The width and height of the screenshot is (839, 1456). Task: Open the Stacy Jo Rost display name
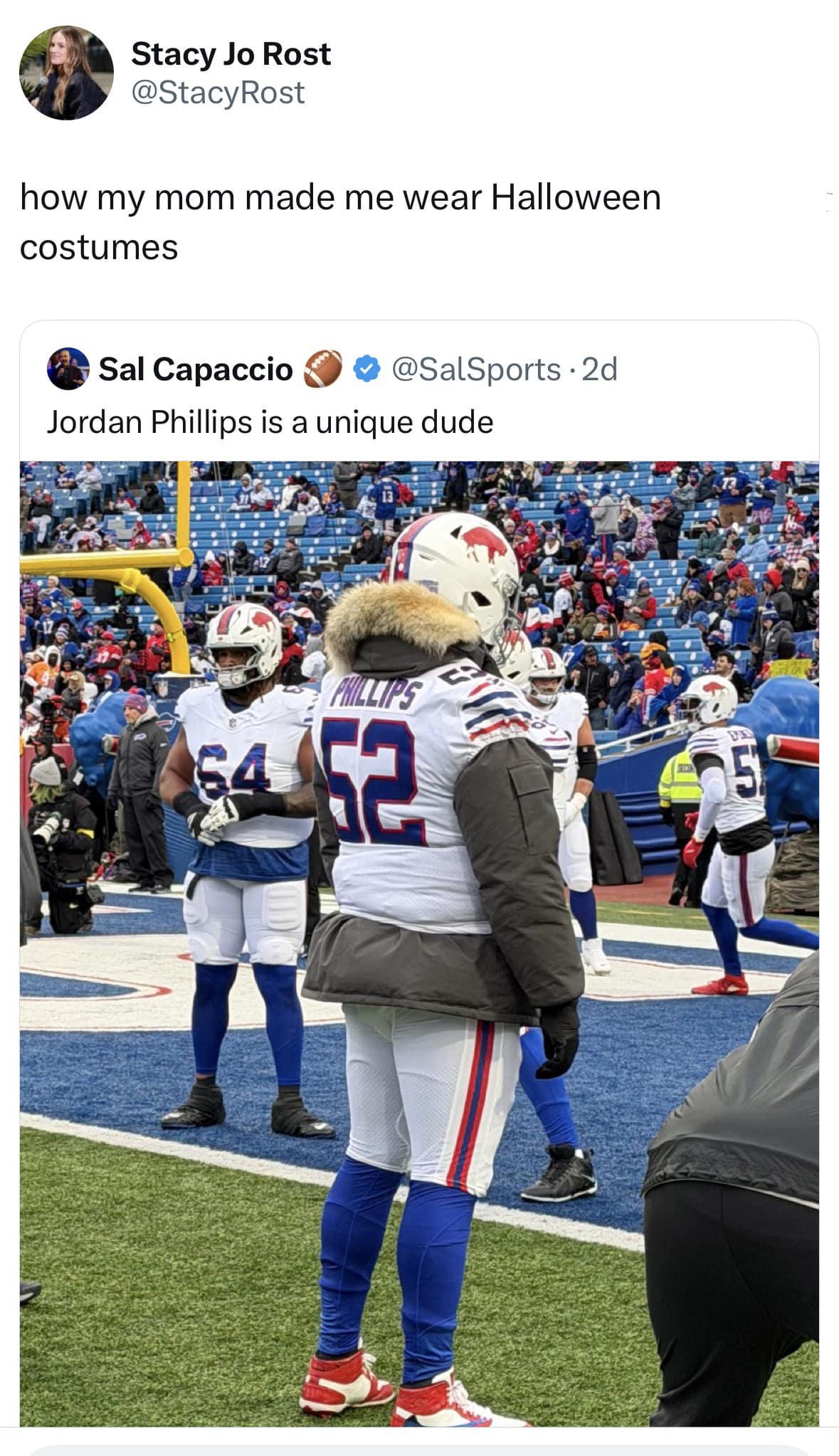[x=231, y=54]
